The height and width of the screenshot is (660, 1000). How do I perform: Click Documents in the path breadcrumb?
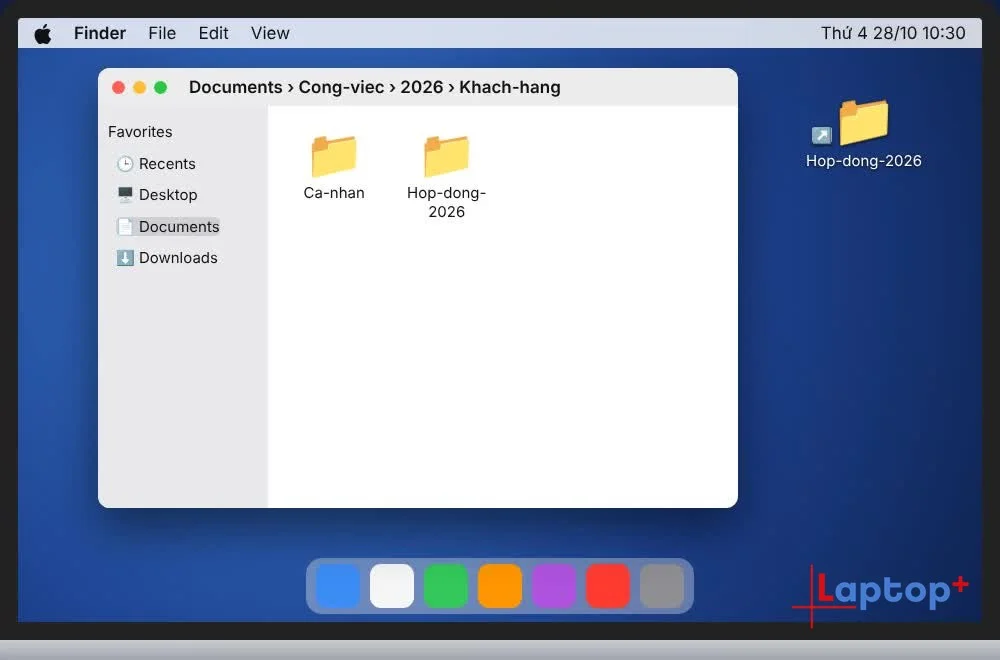coord(235,87)
